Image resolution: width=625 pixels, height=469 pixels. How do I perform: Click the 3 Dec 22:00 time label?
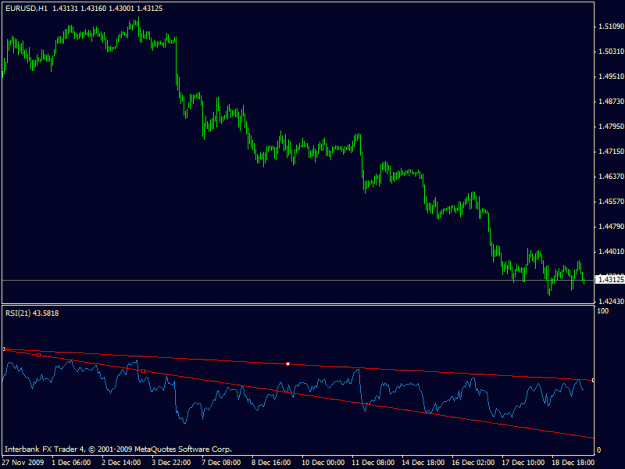pyautogui.click(x=171, y=463)
